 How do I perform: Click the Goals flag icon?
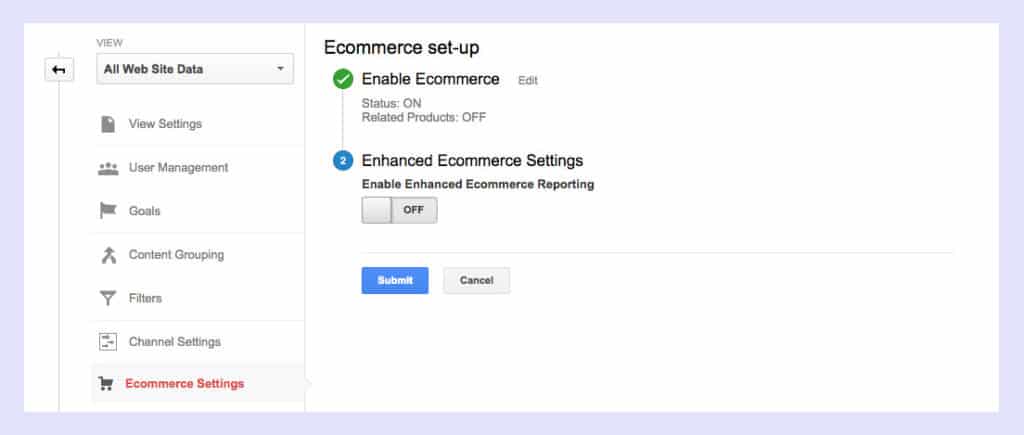click(108, 211)
